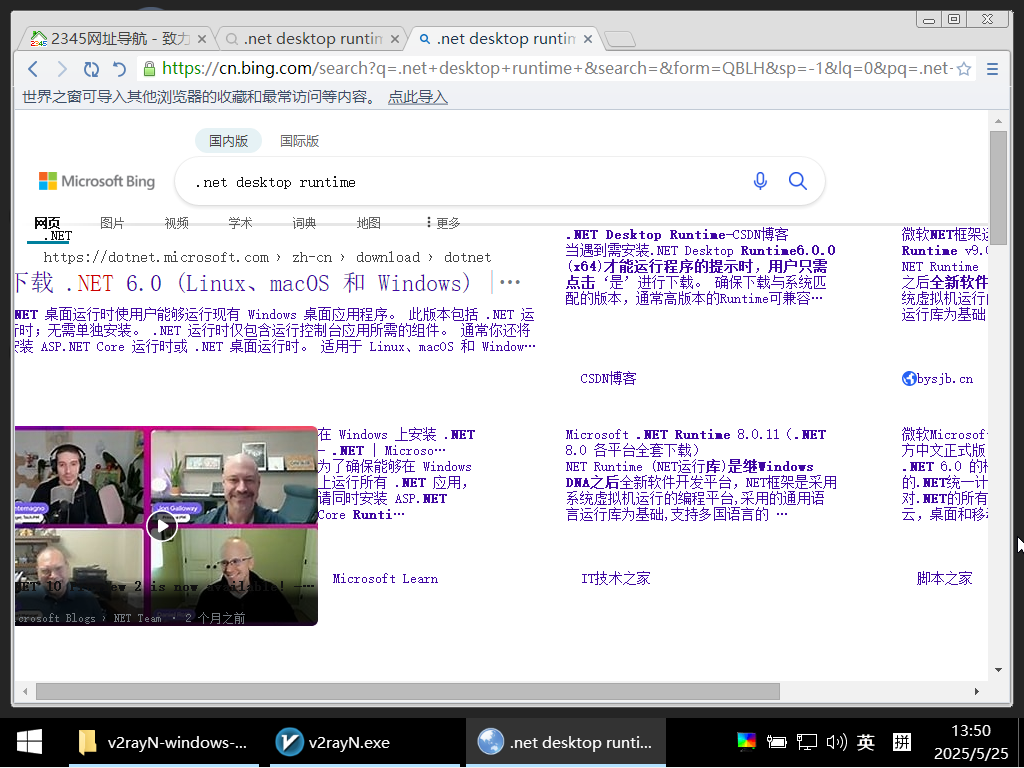Screen dimensions: 1024x768
Task: Select the 网页 results tab
Action: coord(47,223)
